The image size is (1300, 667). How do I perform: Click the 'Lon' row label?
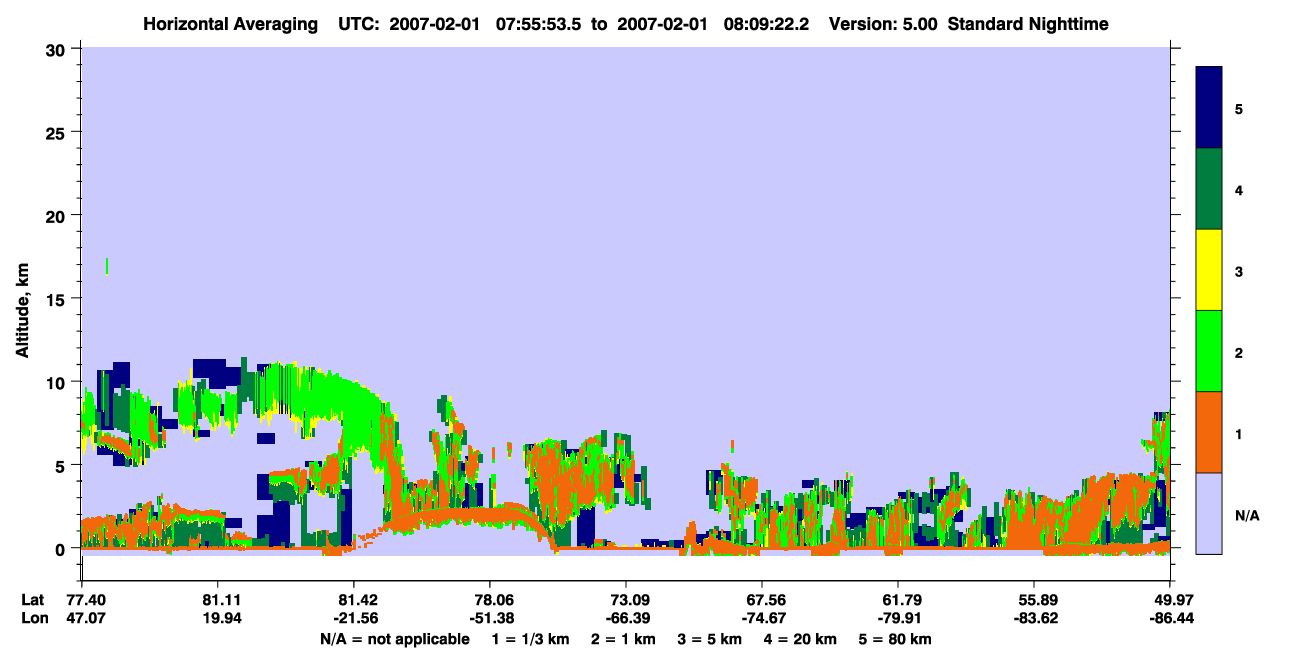(34, 618)
